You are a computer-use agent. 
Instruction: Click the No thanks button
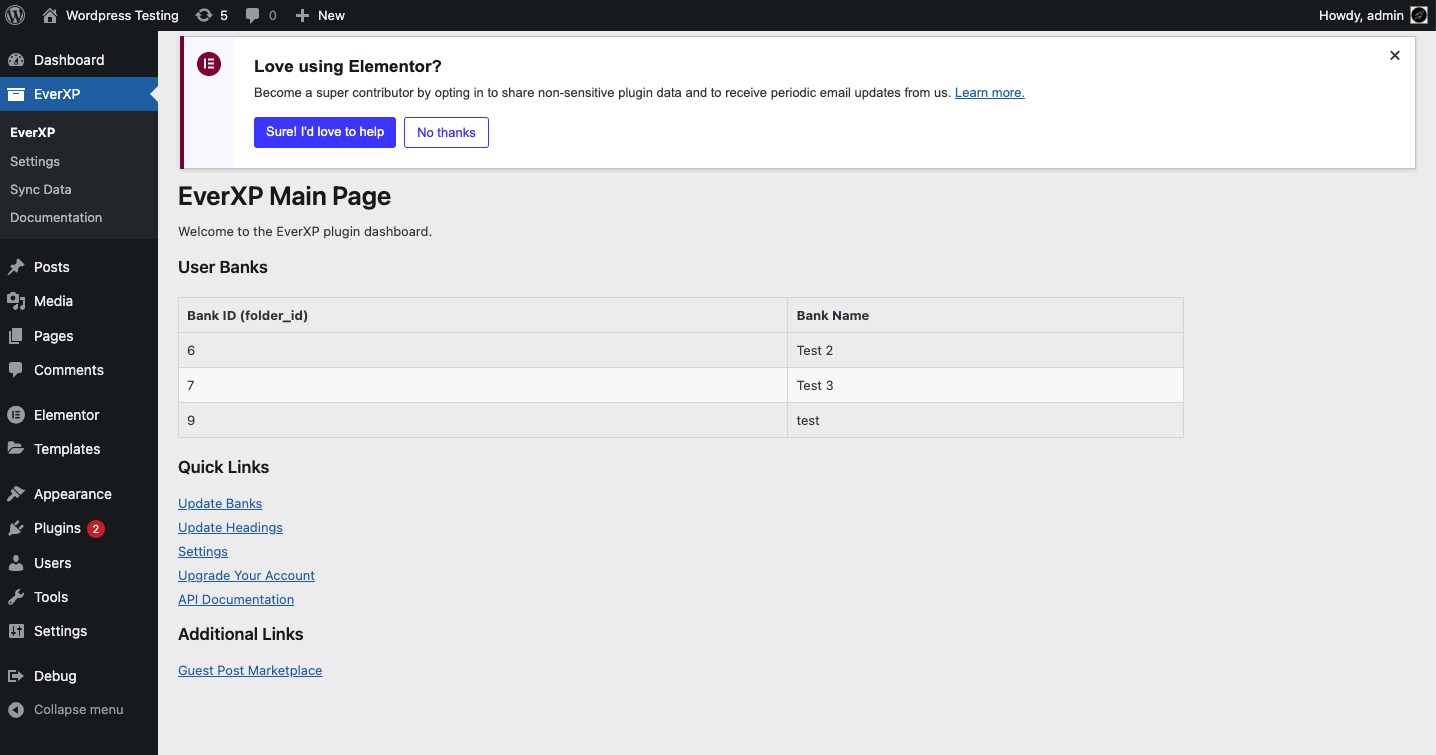click(446, 132)
